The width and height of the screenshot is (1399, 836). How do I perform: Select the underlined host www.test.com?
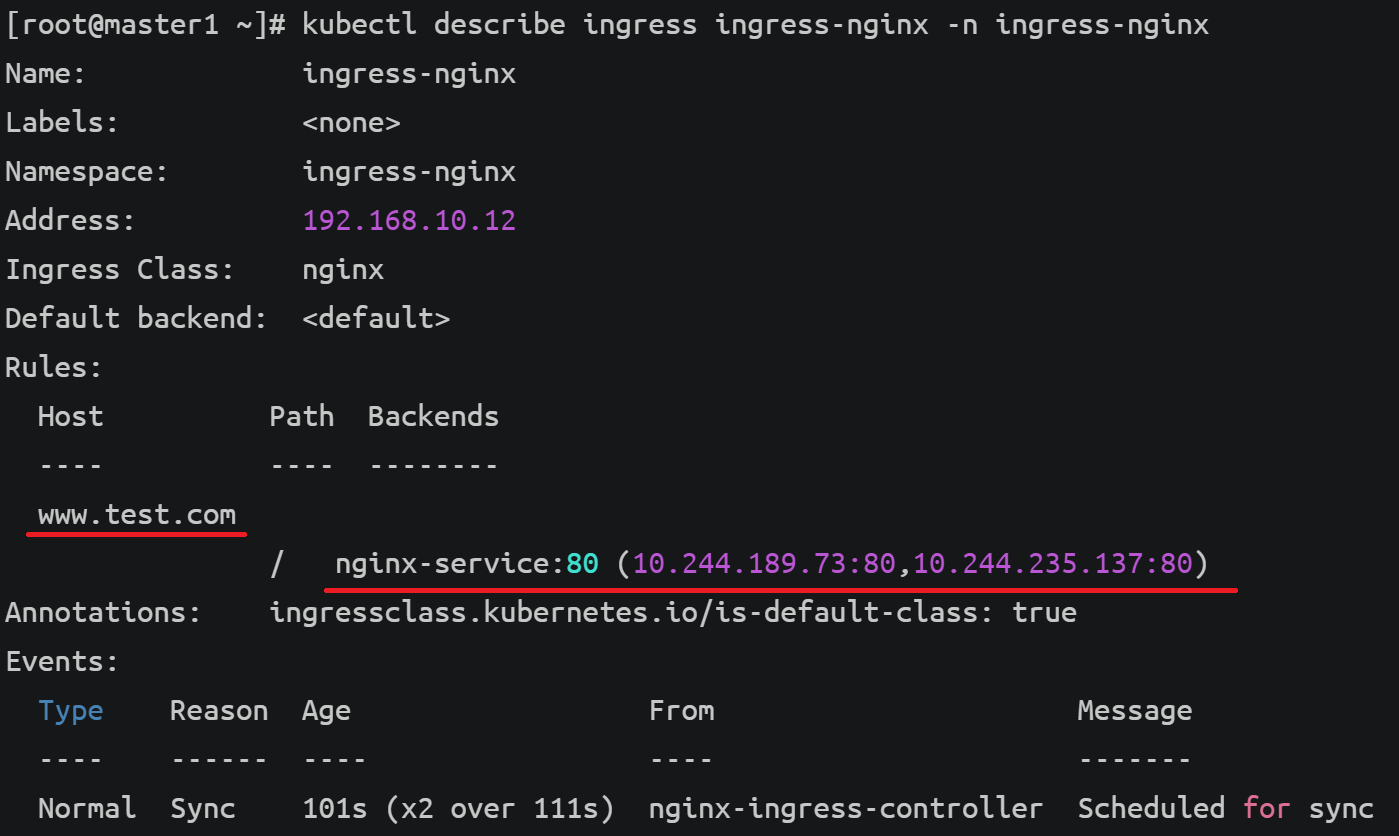(x=136, y=514)
